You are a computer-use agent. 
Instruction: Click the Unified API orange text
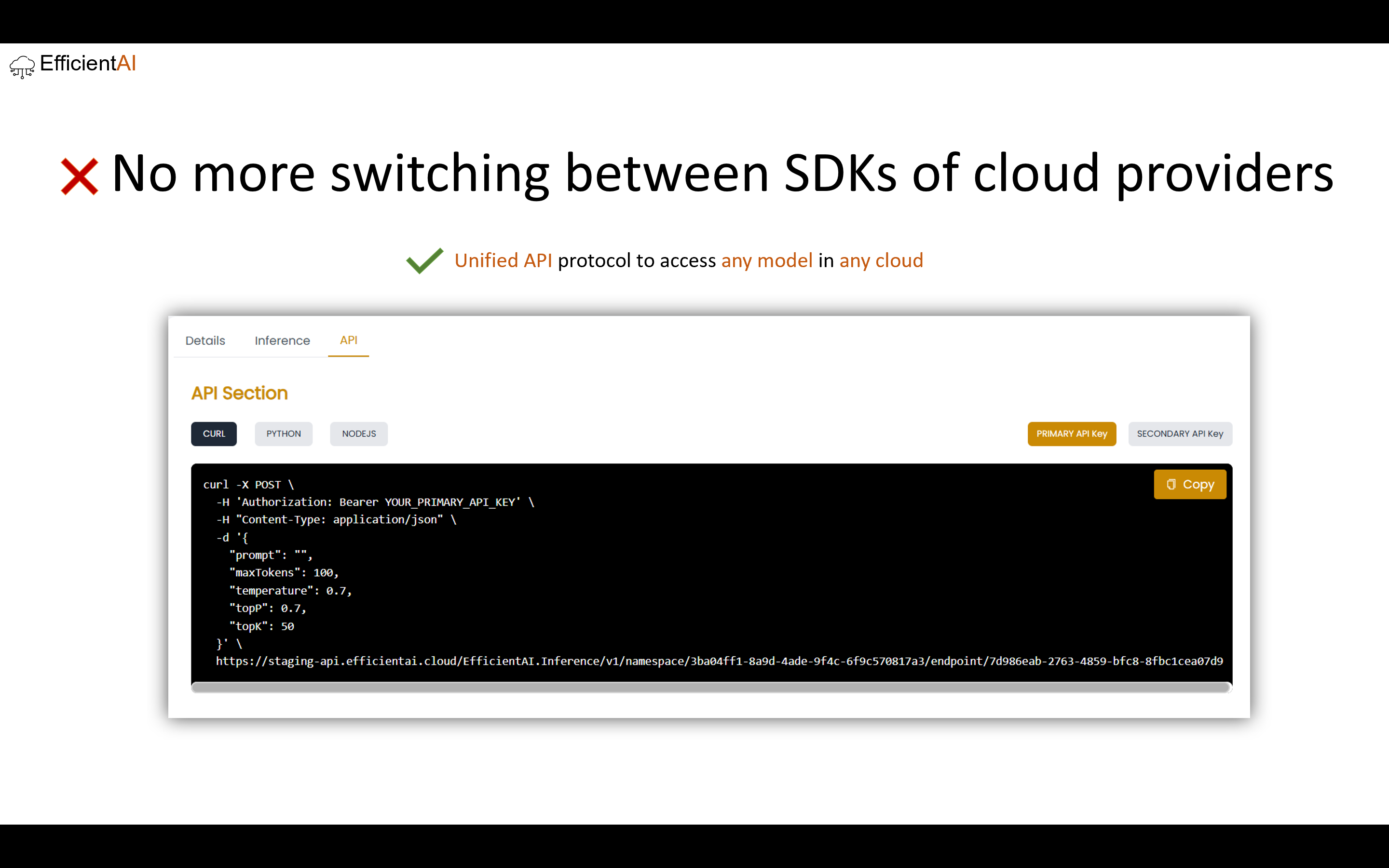503,260
